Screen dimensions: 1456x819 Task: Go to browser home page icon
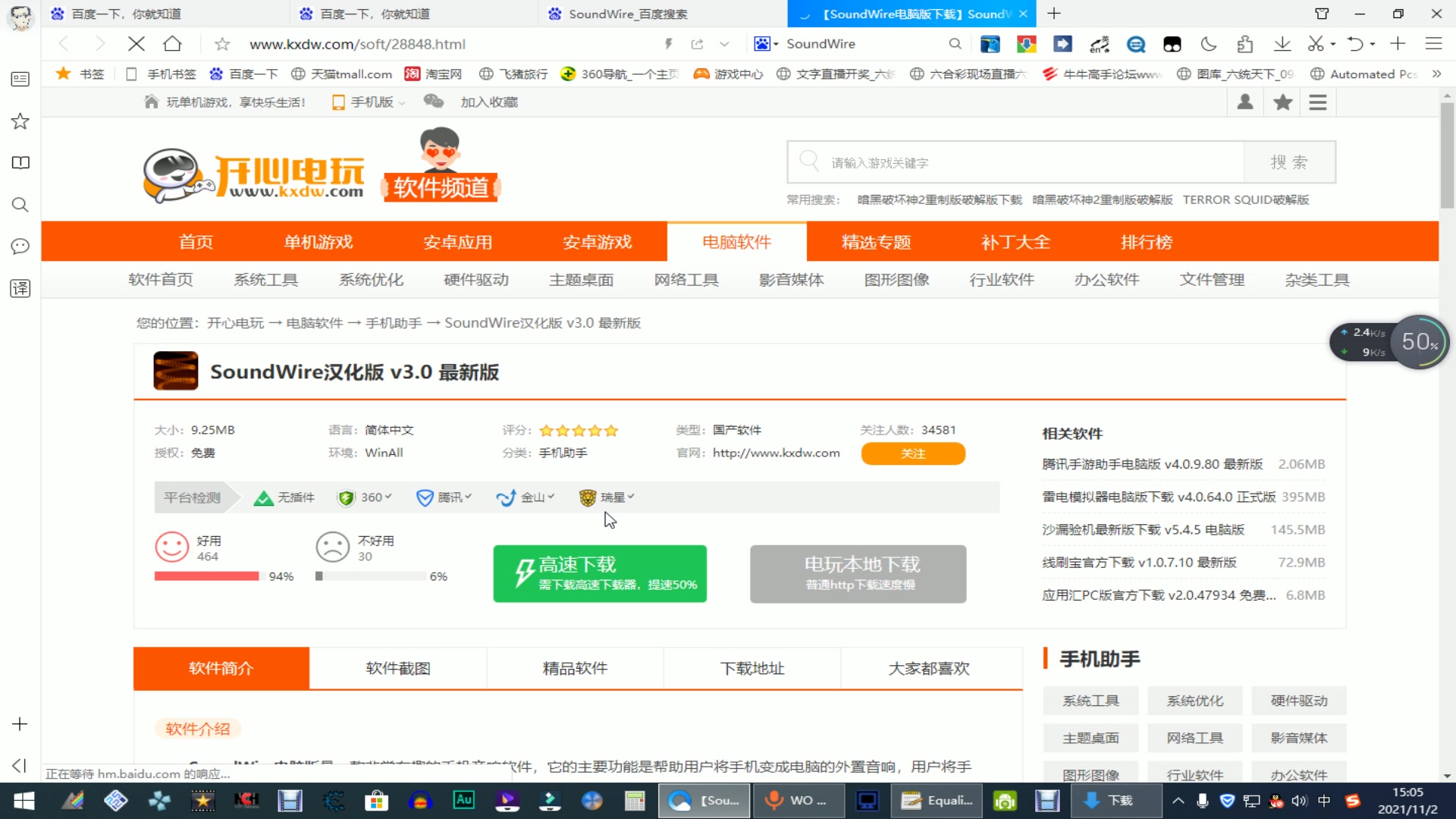pos(172,44)
